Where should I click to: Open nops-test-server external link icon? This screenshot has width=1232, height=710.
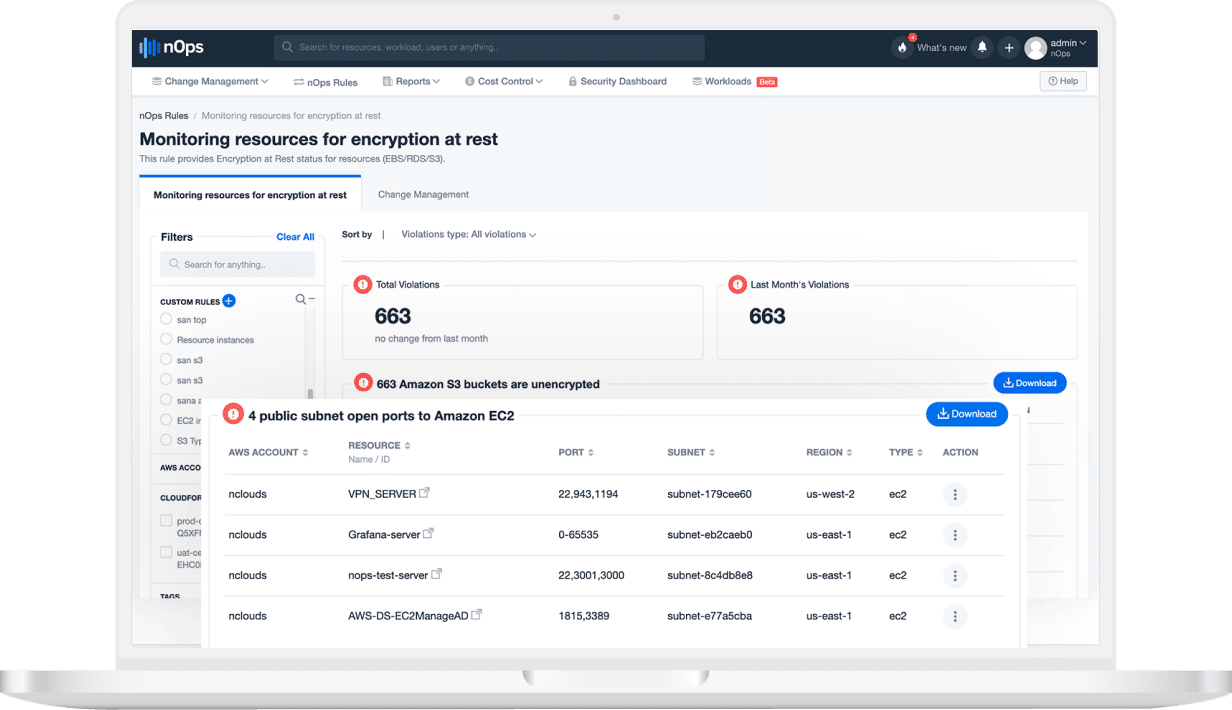(x=436, y=574)
